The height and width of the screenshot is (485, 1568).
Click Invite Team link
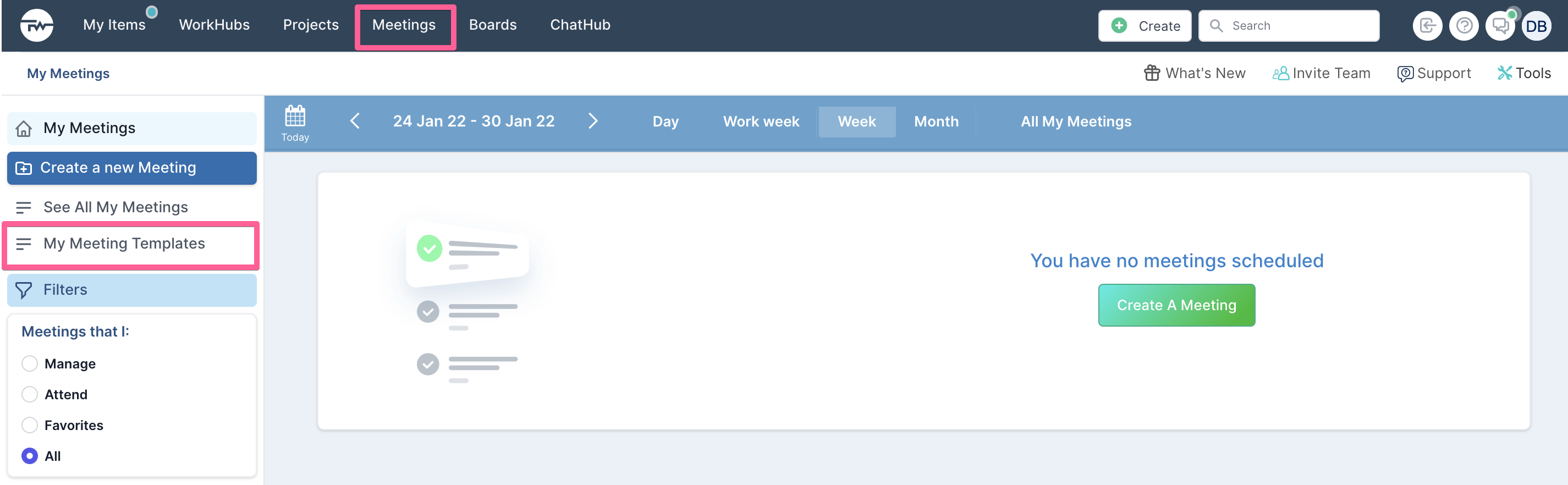tap(1322, 73)
